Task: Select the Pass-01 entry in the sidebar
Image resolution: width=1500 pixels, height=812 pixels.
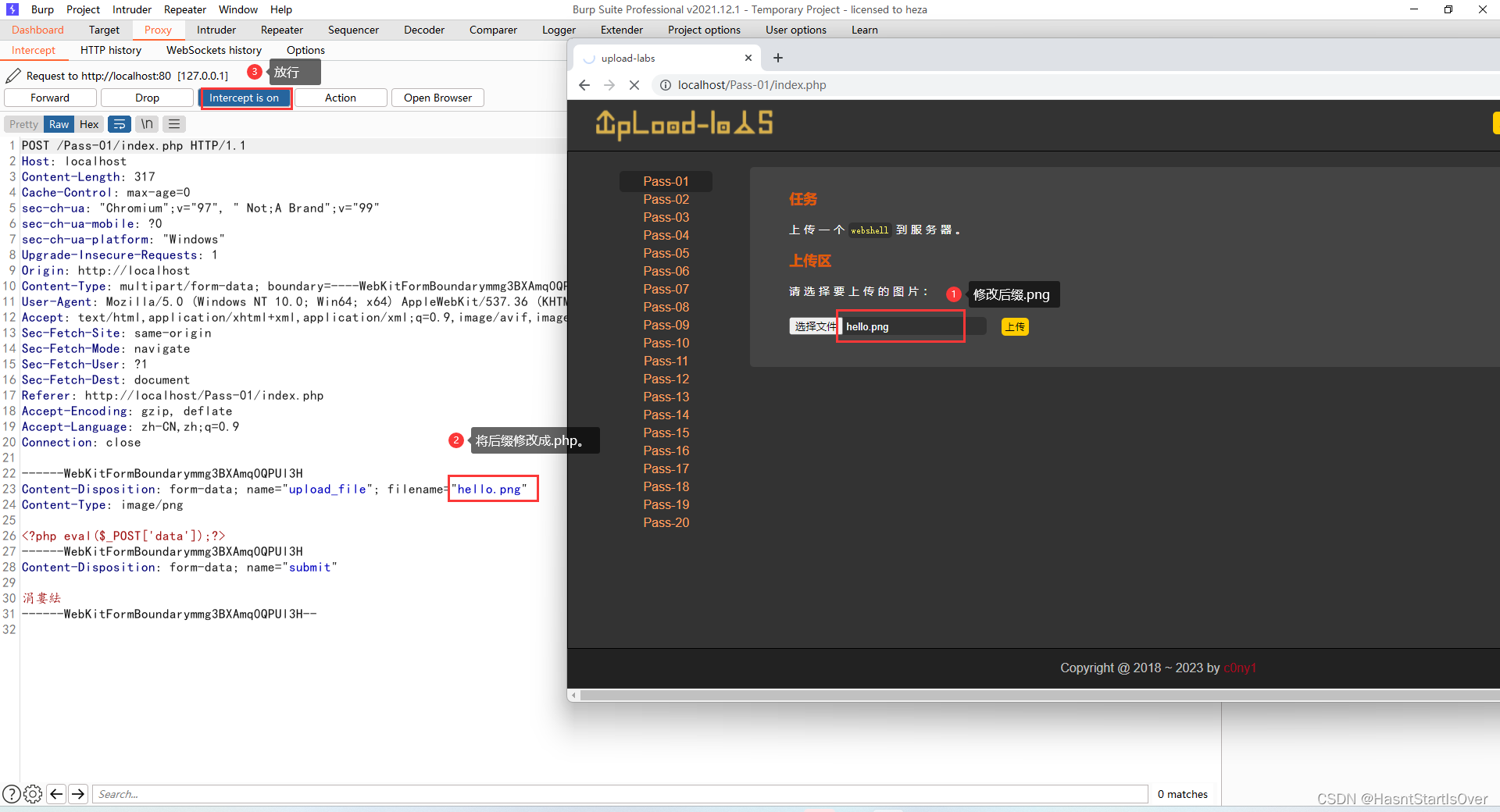Action: [x=666, y=181]
